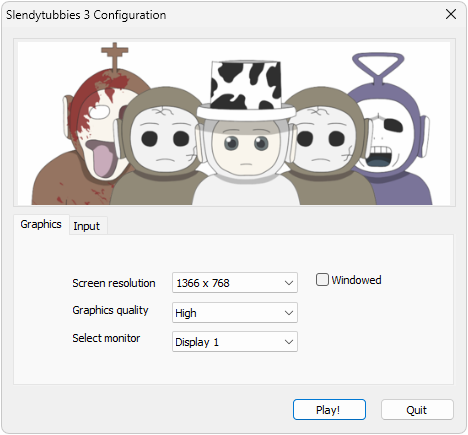Open the Screen resolution dropdown
The image size is (468, 435).
point(235,283)
